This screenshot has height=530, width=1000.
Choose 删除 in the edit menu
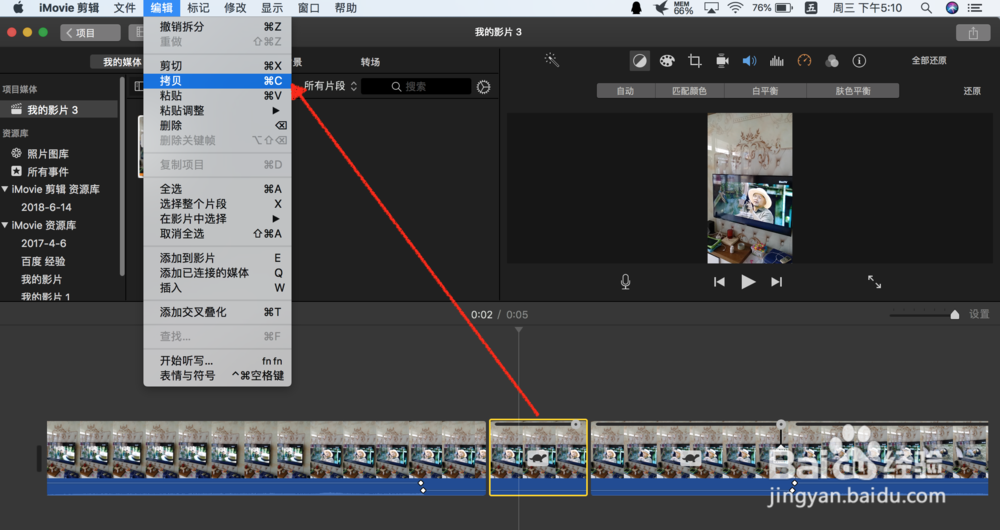point(217,126)
